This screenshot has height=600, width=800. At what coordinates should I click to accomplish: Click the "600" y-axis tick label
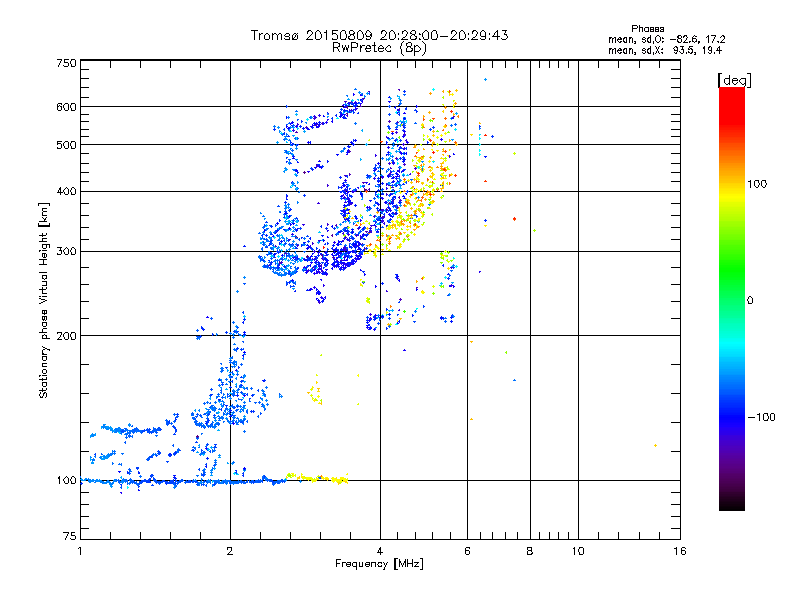pos(66,107)
